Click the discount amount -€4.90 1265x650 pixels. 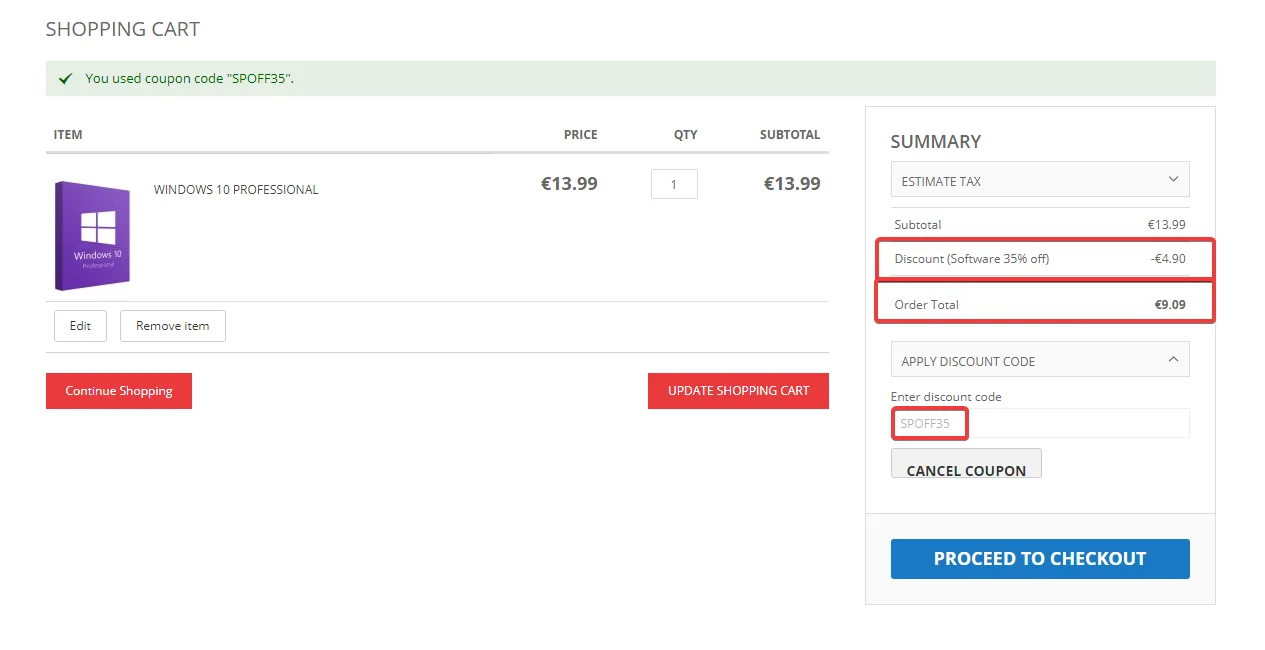(x=1168, y=259)
